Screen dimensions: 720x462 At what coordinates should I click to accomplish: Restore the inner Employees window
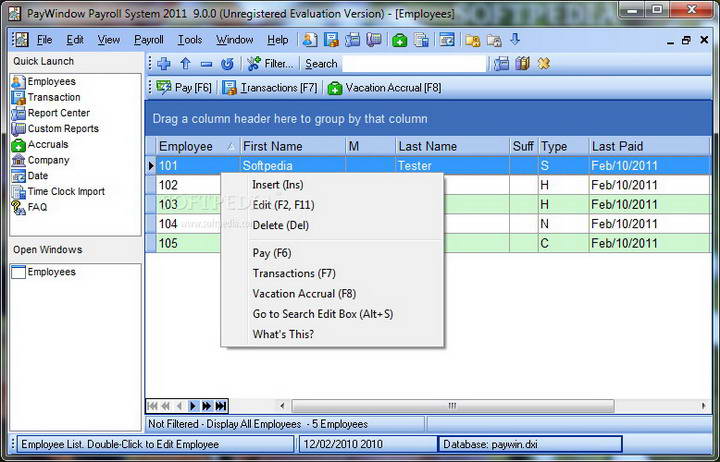click(x=686, y=40)
